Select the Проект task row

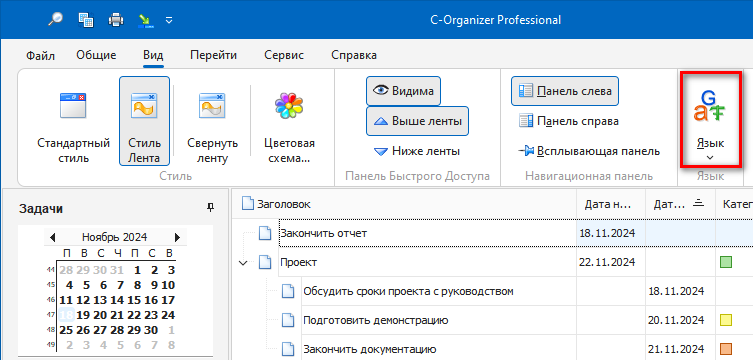tap(492, 263)
